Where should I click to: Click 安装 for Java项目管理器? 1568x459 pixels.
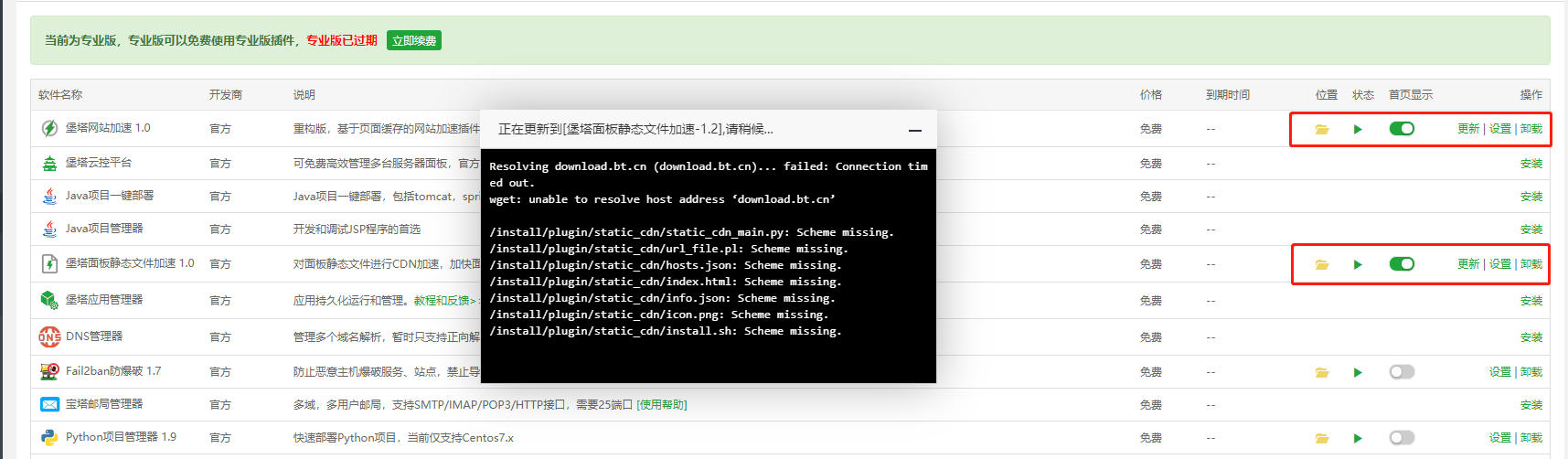pos(1531,229)
